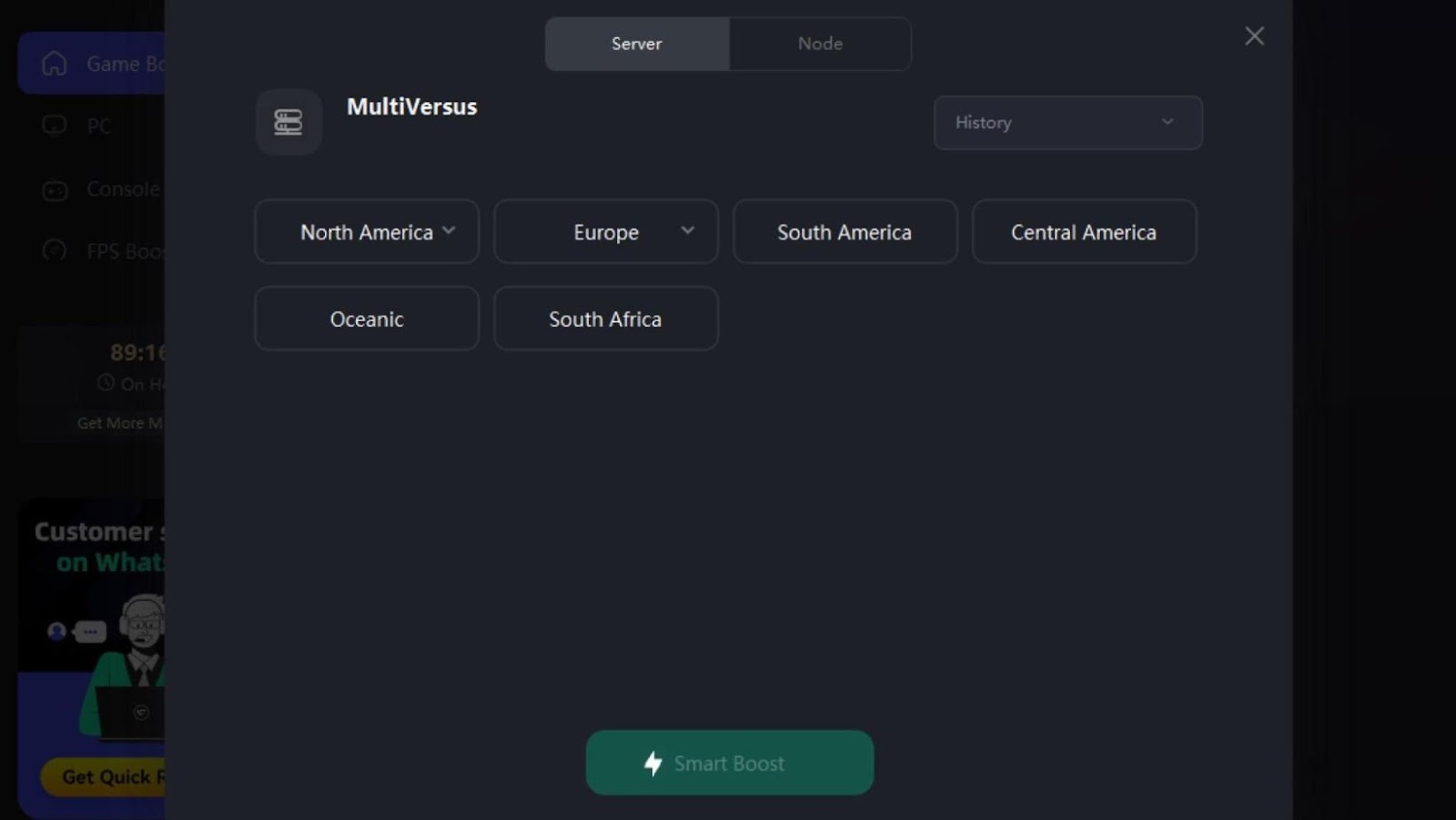This screenshot has height=820, width=1456.
Task: Open the PC section icon in sidebar
Action: [x=55, y=125]
